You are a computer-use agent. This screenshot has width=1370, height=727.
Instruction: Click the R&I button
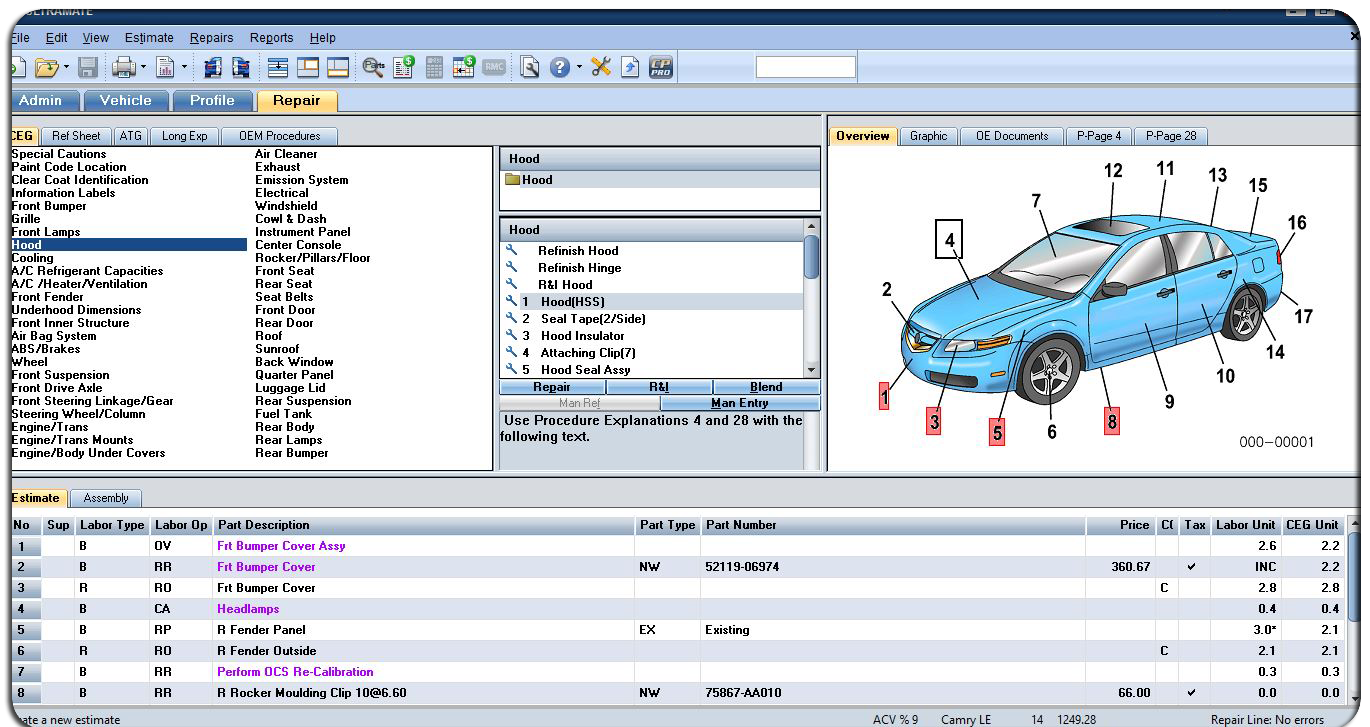(x=659, y=387)
